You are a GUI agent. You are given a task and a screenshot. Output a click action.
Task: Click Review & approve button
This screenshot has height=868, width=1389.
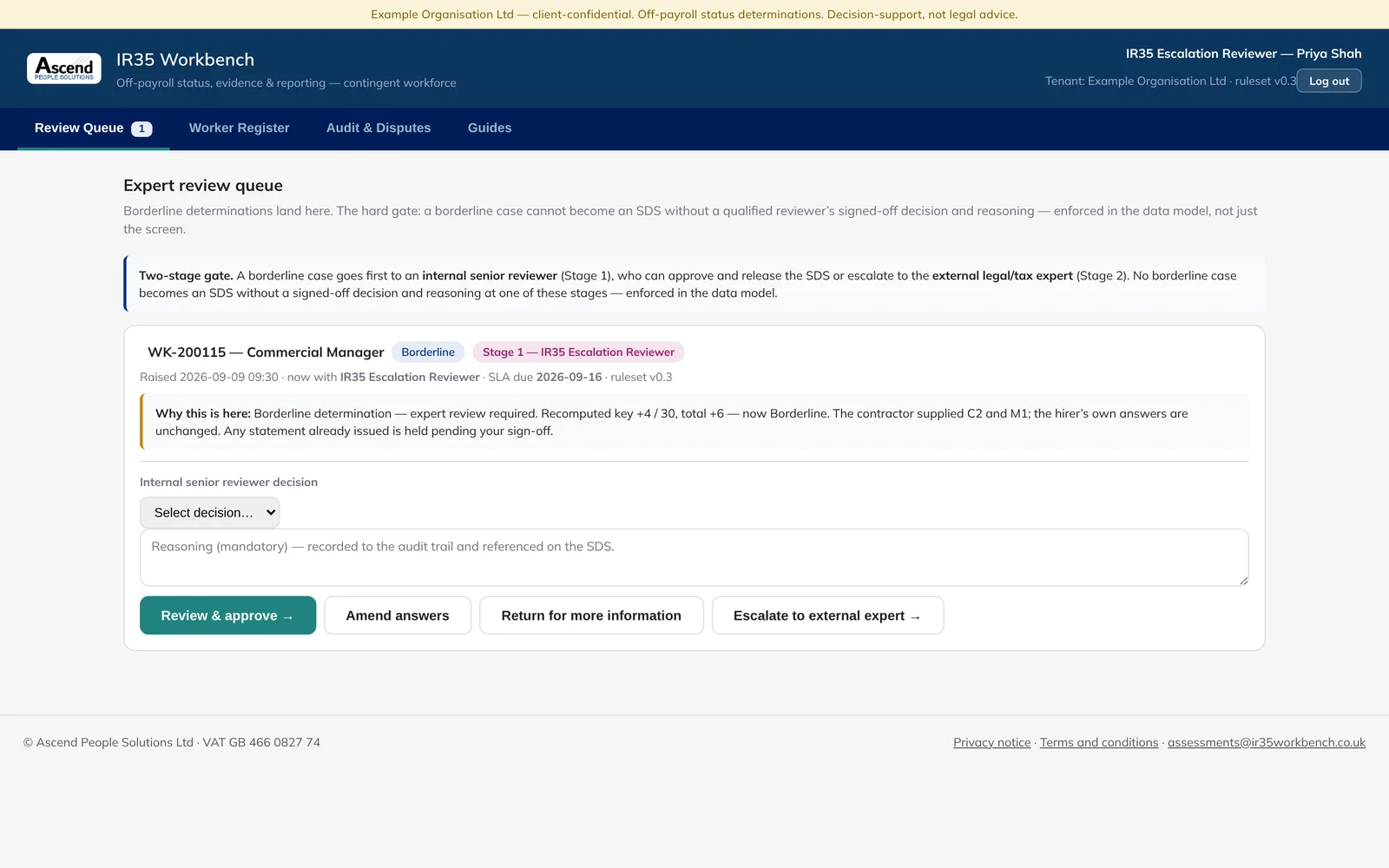tap(227, 615)
